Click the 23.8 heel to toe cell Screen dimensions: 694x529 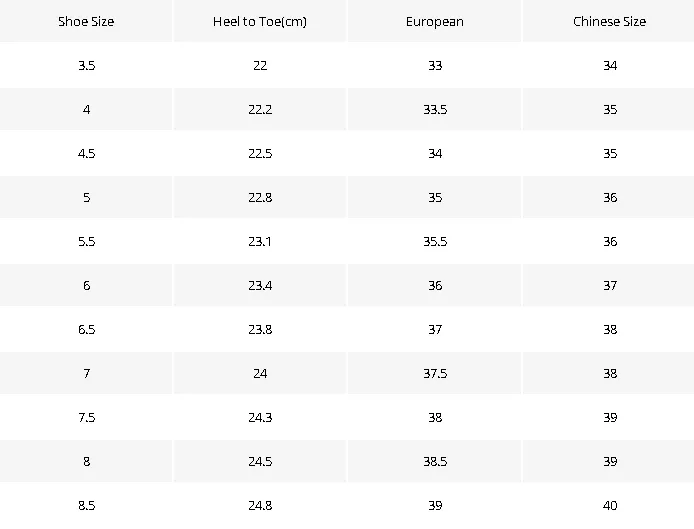coord(260,329)
